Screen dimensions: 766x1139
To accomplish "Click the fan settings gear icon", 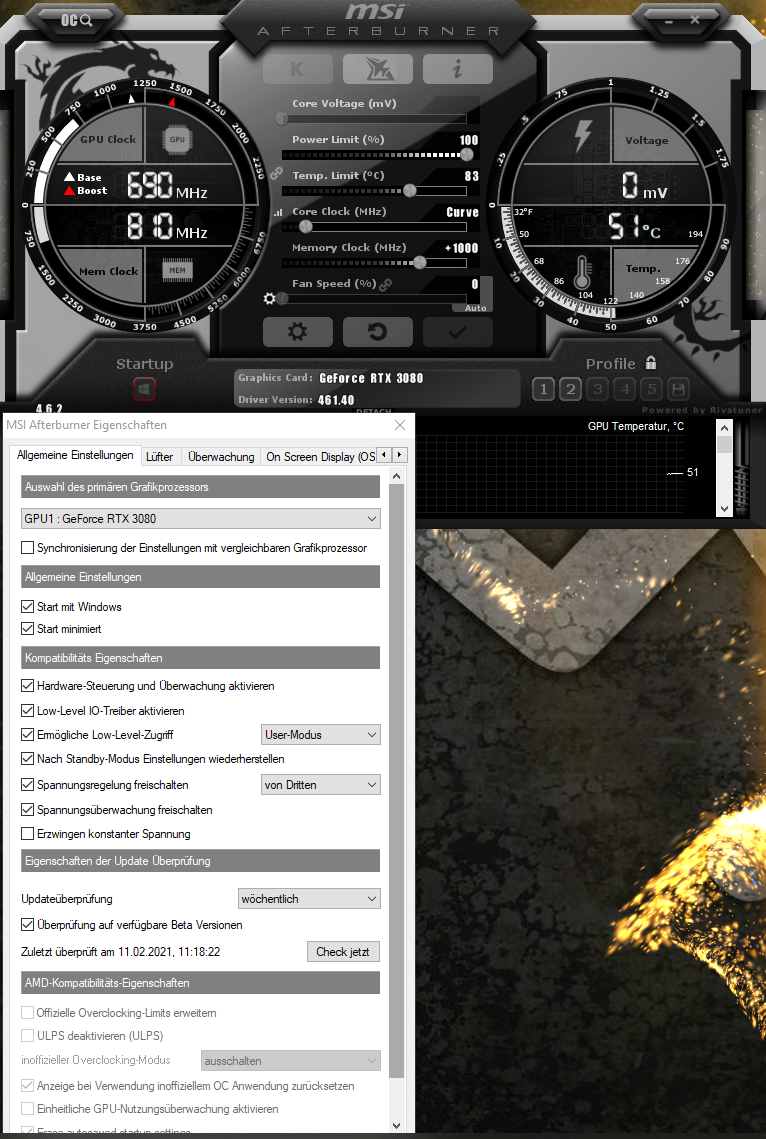I will (269, 299).
